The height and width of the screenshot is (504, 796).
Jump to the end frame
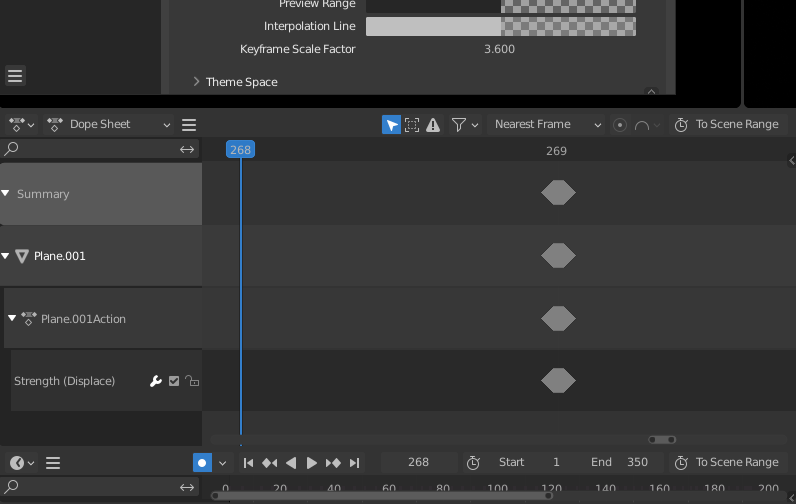[x=354, y=463]
